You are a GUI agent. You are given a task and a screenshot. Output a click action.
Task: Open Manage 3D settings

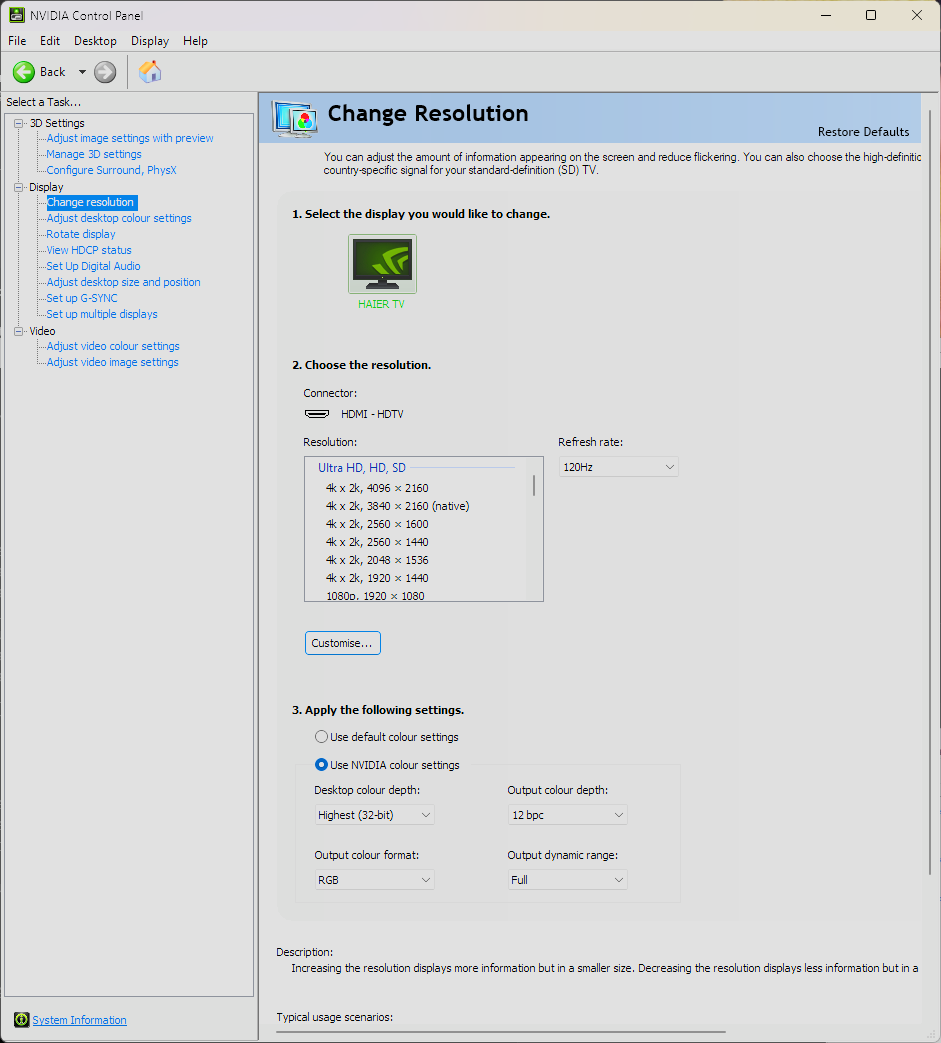click(94, 154)
